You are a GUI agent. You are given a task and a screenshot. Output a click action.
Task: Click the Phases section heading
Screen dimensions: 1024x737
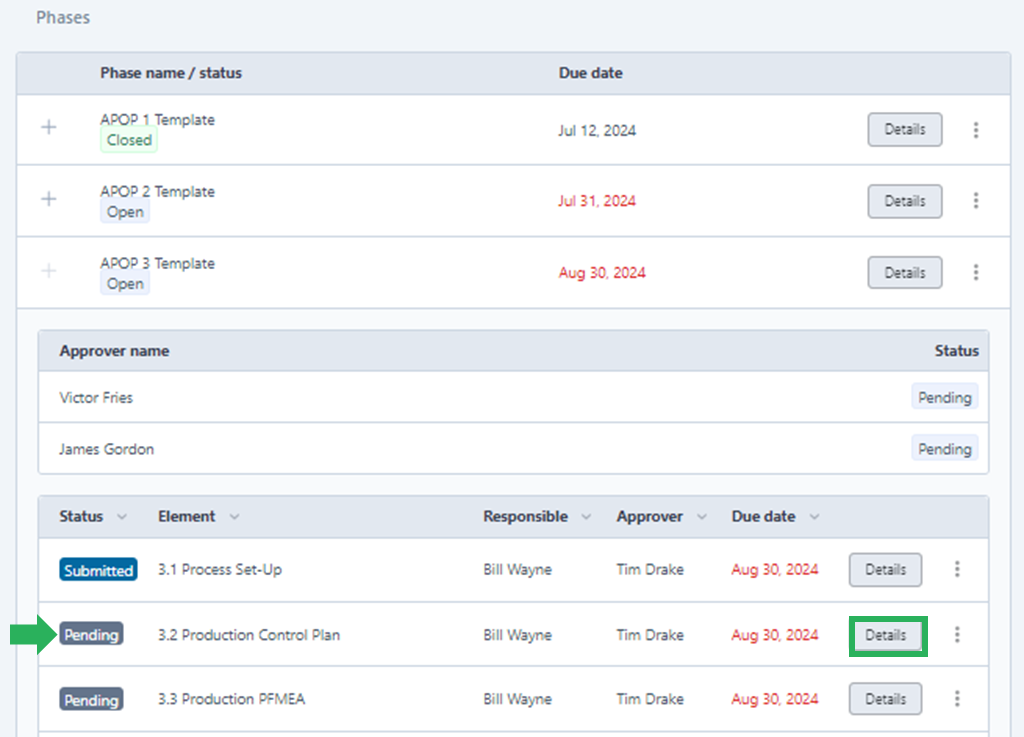63,18
